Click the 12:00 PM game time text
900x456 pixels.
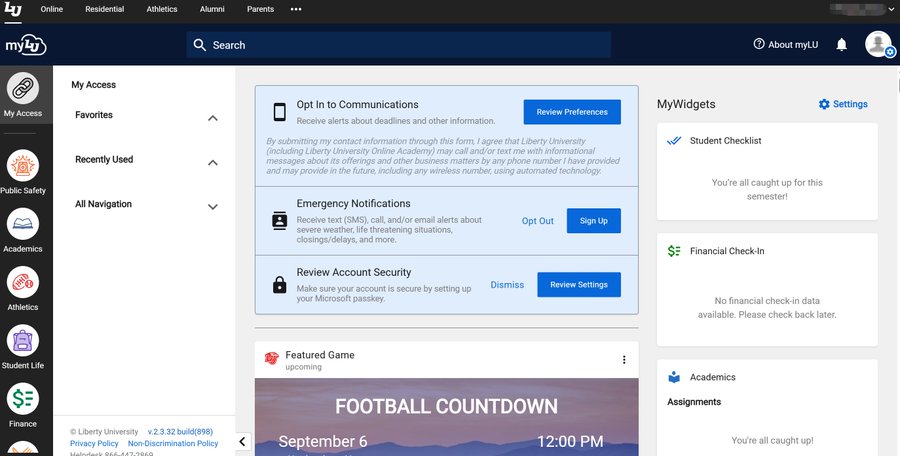click(x=570, y=441)
